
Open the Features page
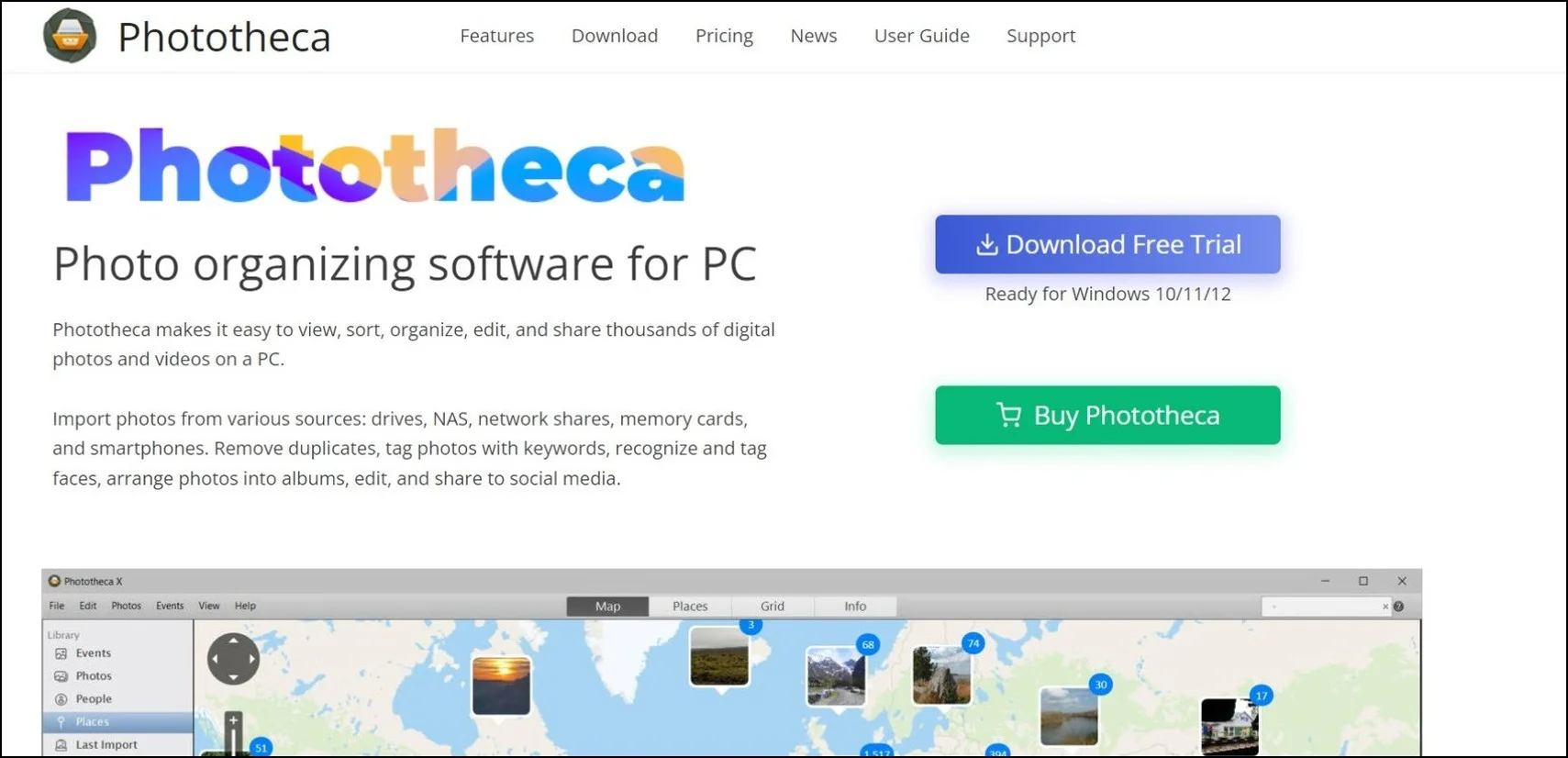pyautogui.click(x=496, y=36)
